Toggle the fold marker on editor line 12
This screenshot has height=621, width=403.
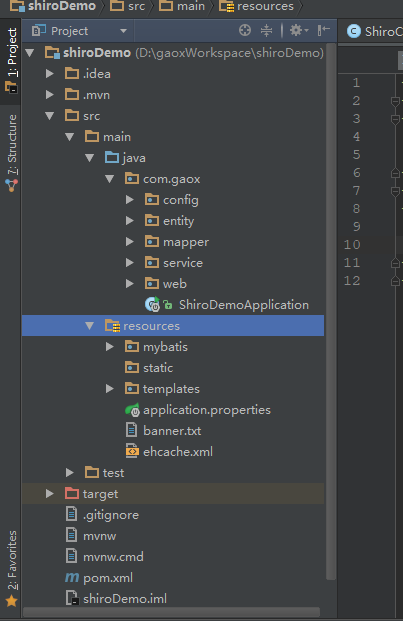(x=395, y=281)
